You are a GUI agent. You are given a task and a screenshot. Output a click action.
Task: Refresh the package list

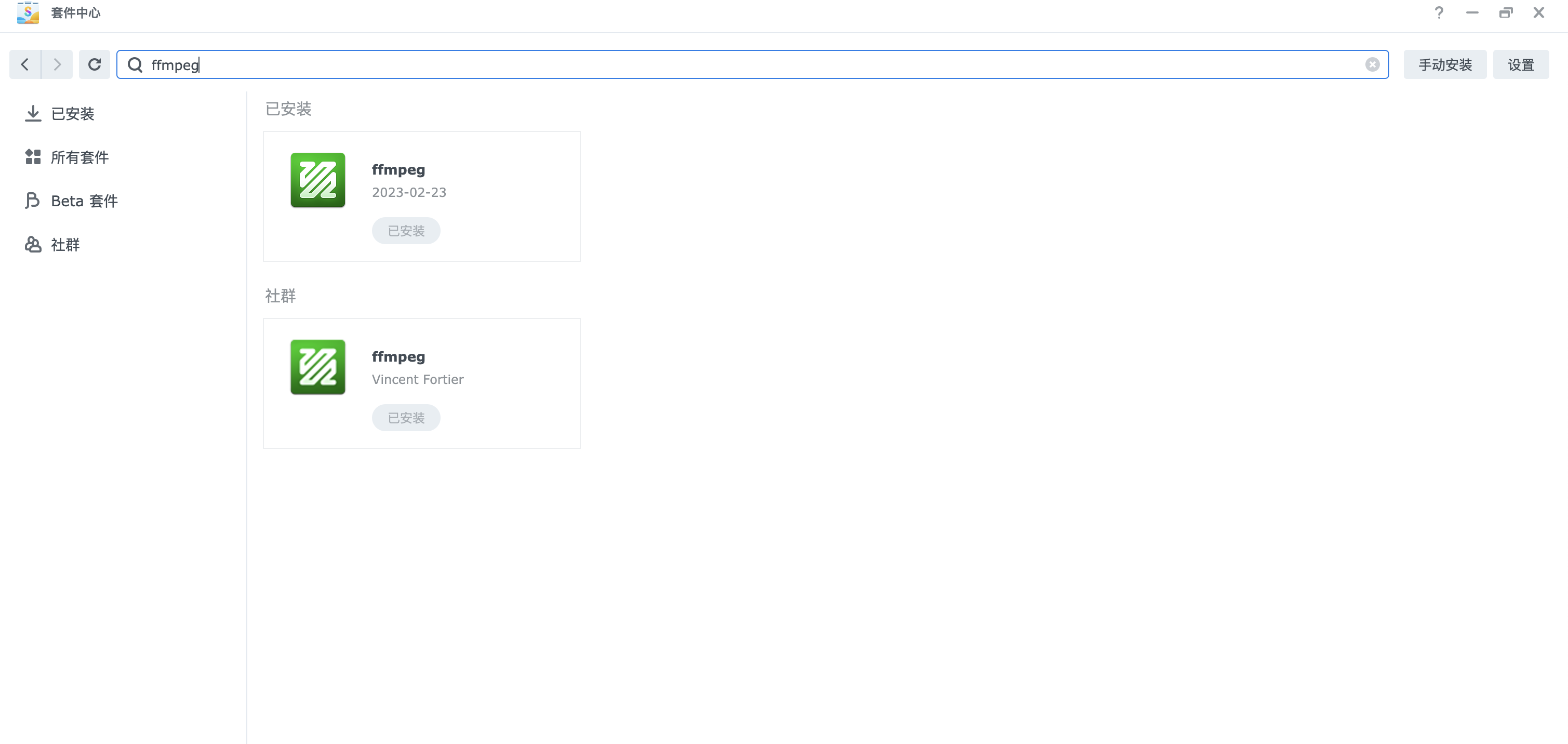[x=95, y=64]
